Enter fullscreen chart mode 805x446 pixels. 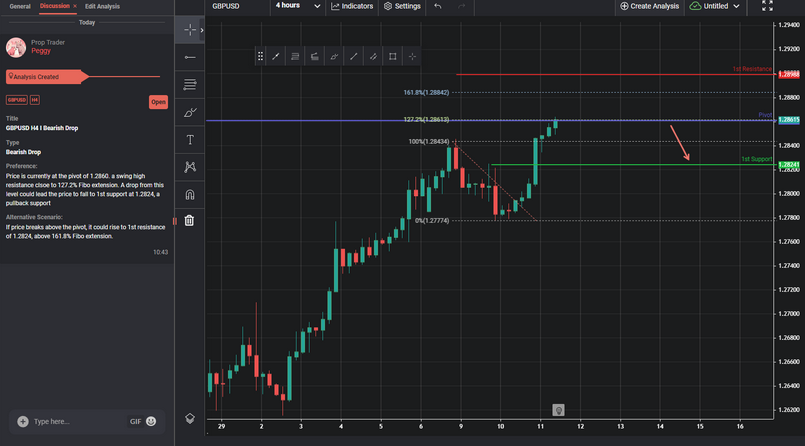pos(767,6)
